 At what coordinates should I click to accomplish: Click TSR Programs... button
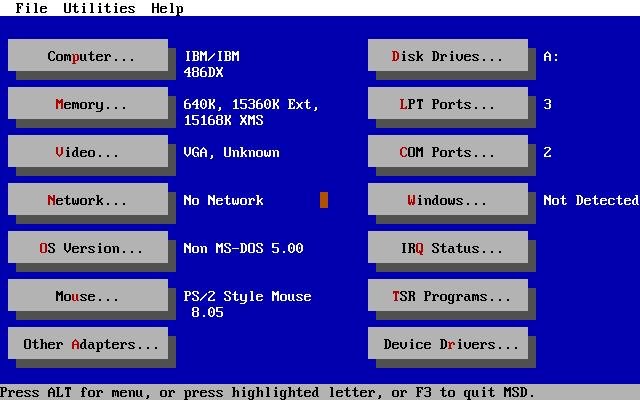point(448,296)
